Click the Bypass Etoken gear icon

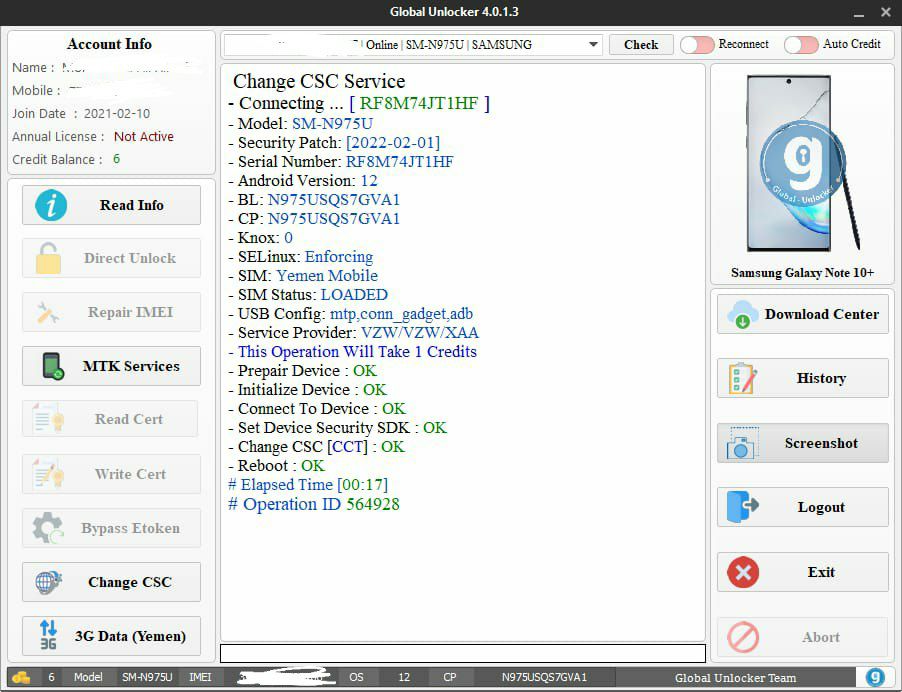coord(48,527)
